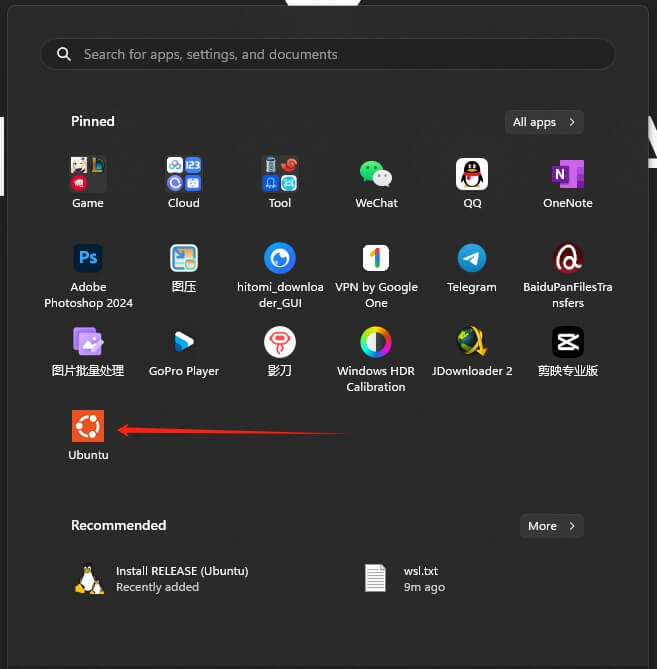Launch hitomi_downloader_GUI

tap(280, 276)
